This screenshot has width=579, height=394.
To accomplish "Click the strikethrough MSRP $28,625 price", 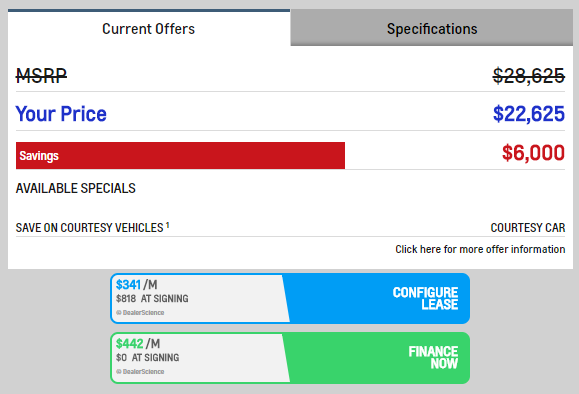I will [529, 76].
